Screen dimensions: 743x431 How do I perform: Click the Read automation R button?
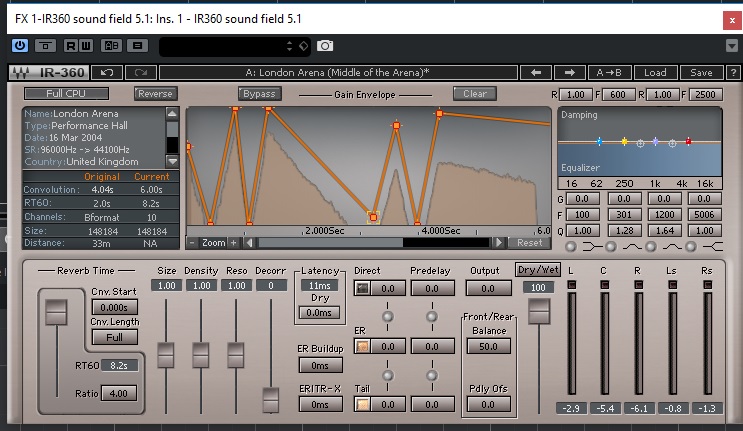[x=71, y=46]
